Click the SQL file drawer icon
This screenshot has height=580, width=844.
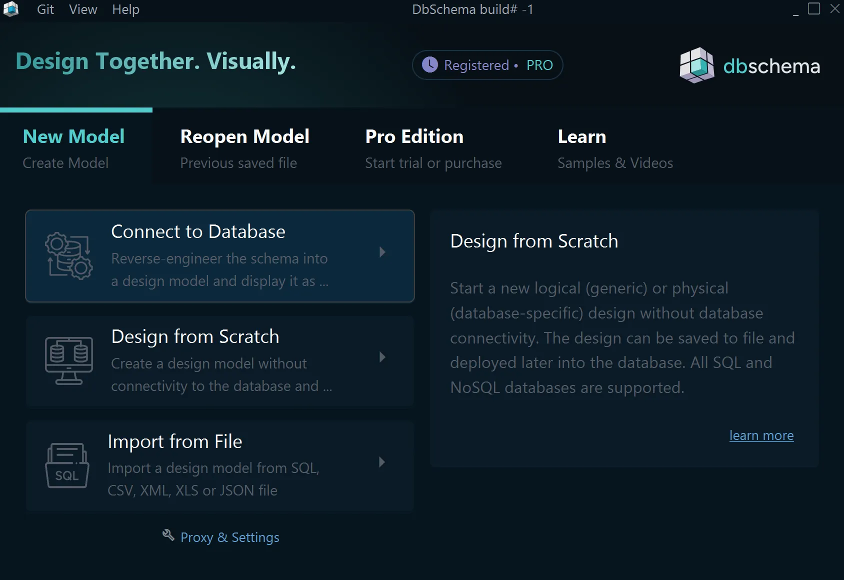tap(67, 465)
